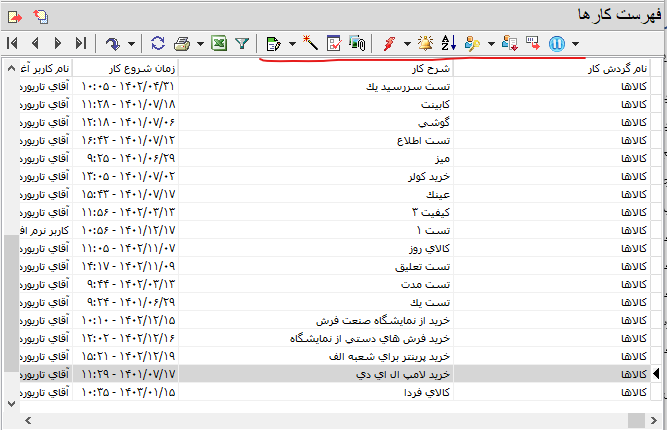Jump to the first record in the list
This screenshot has width=667, height=430.
[13, 43]
